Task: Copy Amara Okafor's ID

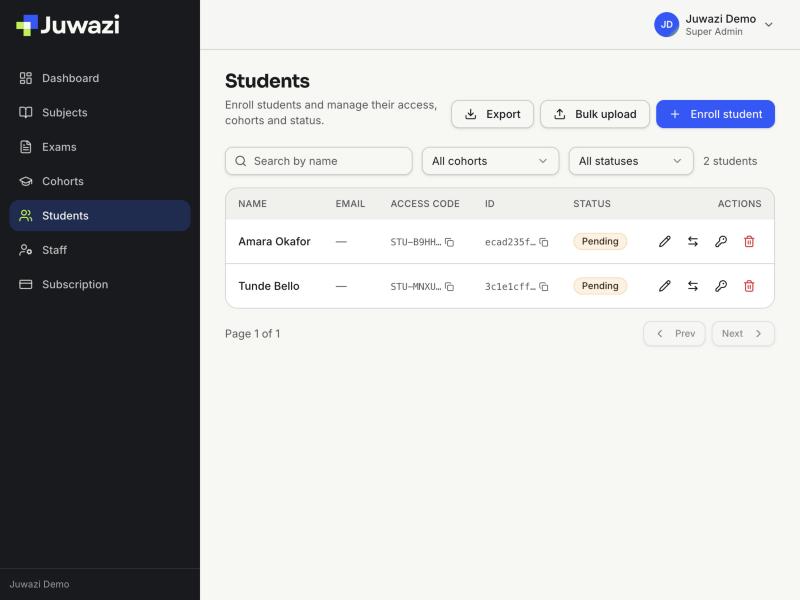Action: [x=544, y=242]
